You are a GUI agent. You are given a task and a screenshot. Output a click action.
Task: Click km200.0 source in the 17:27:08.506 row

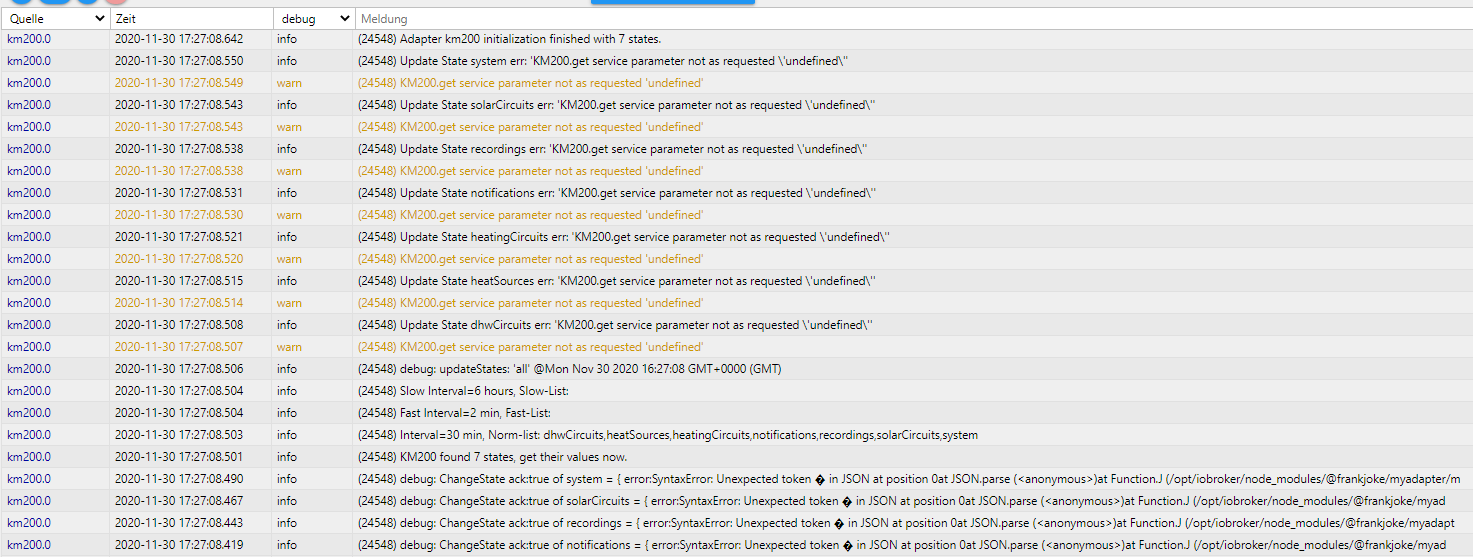(29, 369)
